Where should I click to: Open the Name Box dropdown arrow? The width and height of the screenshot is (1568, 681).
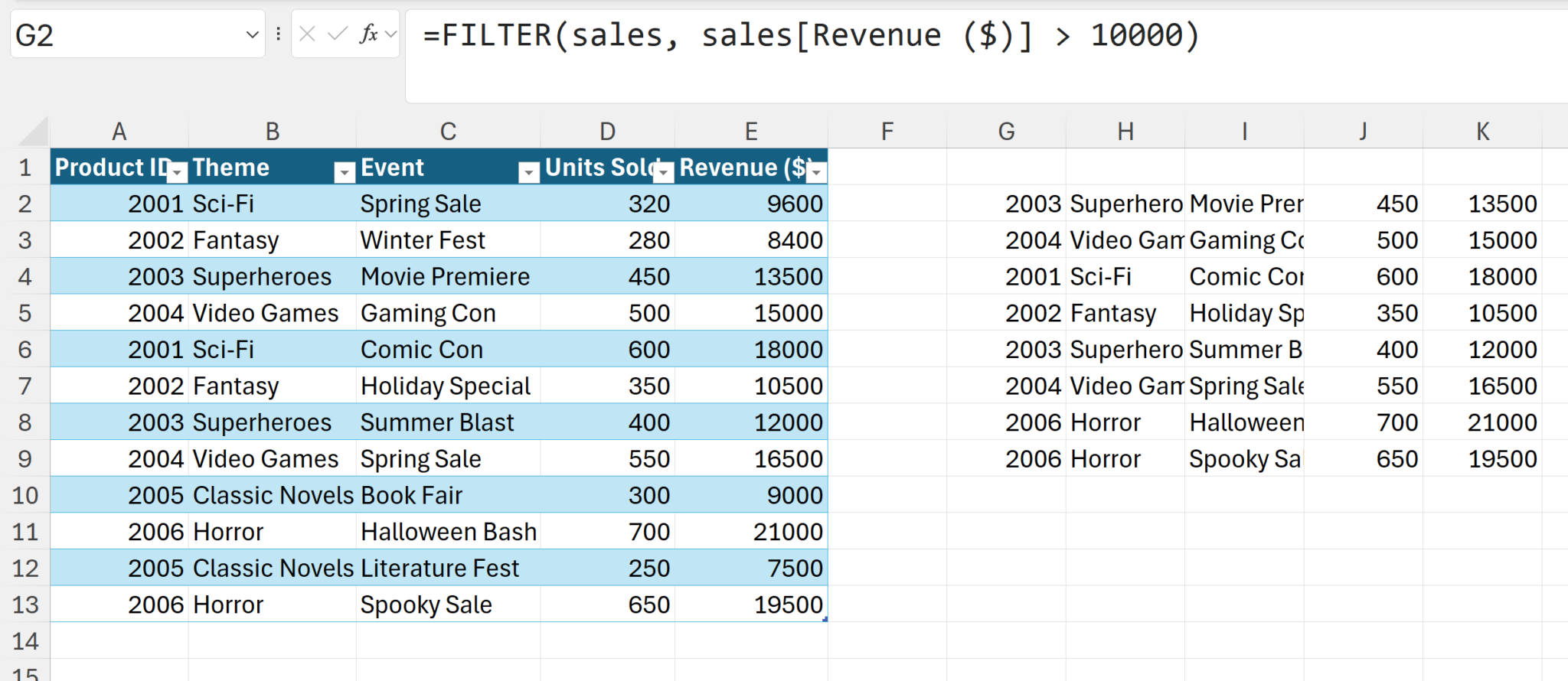[252, 35]
